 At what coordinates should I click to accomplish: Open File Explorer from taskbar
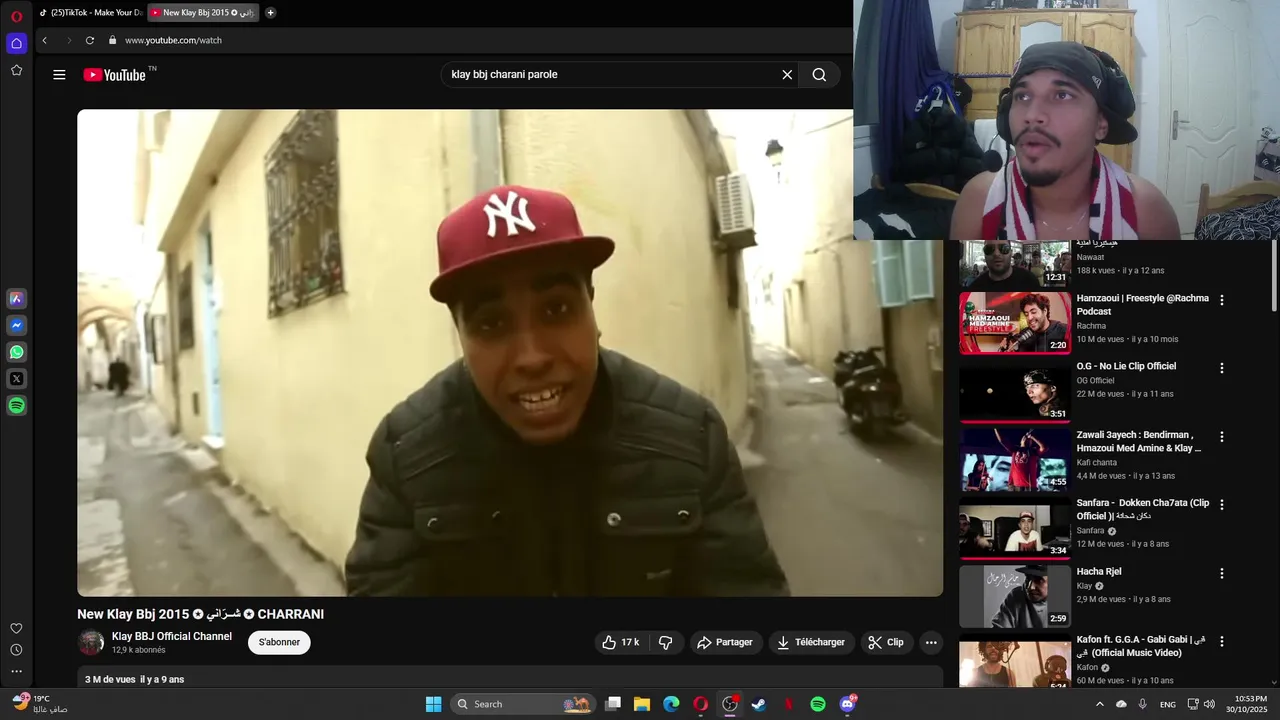tap(642, 704)
